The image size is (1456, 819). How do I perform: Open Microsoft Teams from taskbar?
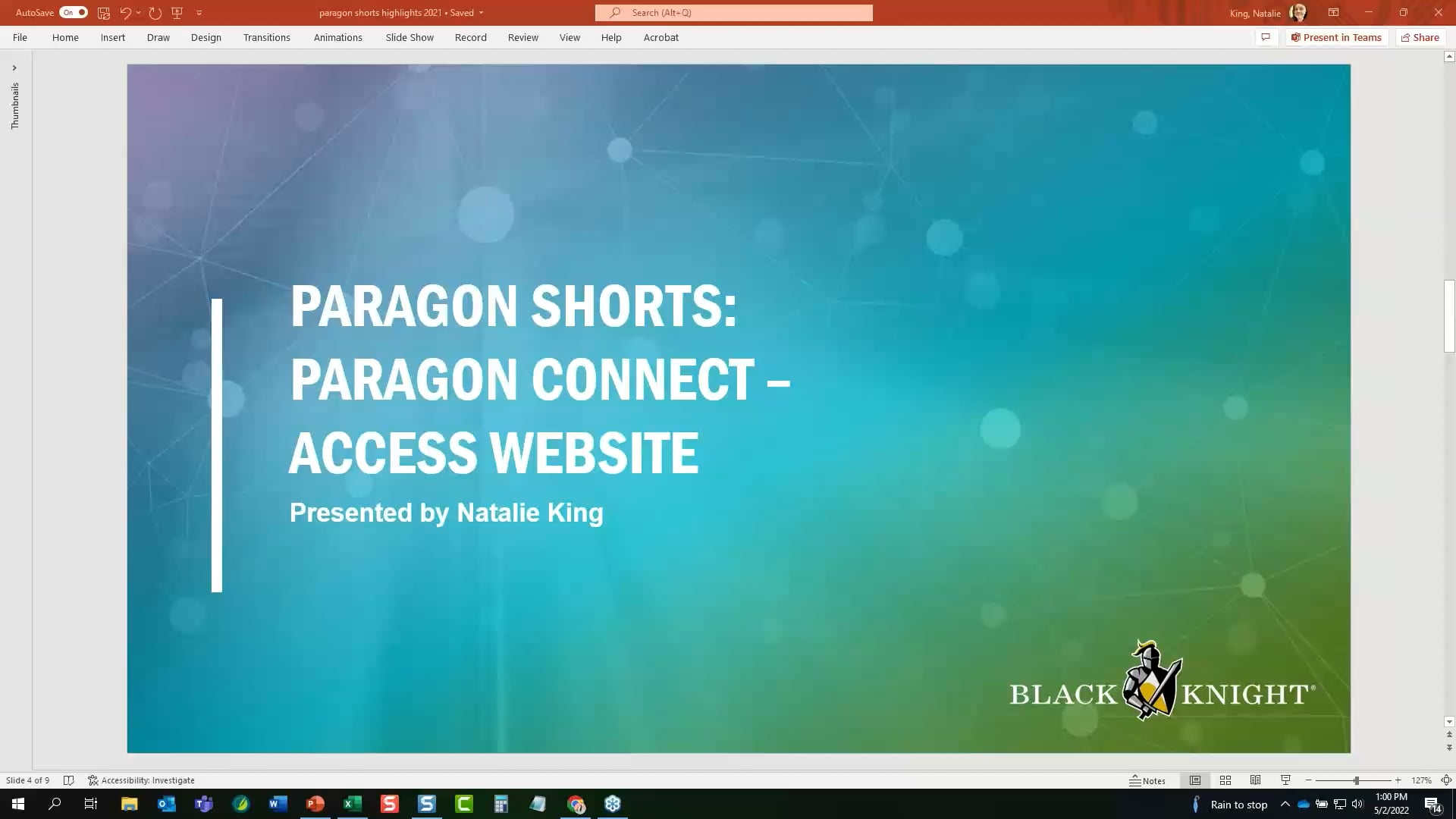pos(204,804)
